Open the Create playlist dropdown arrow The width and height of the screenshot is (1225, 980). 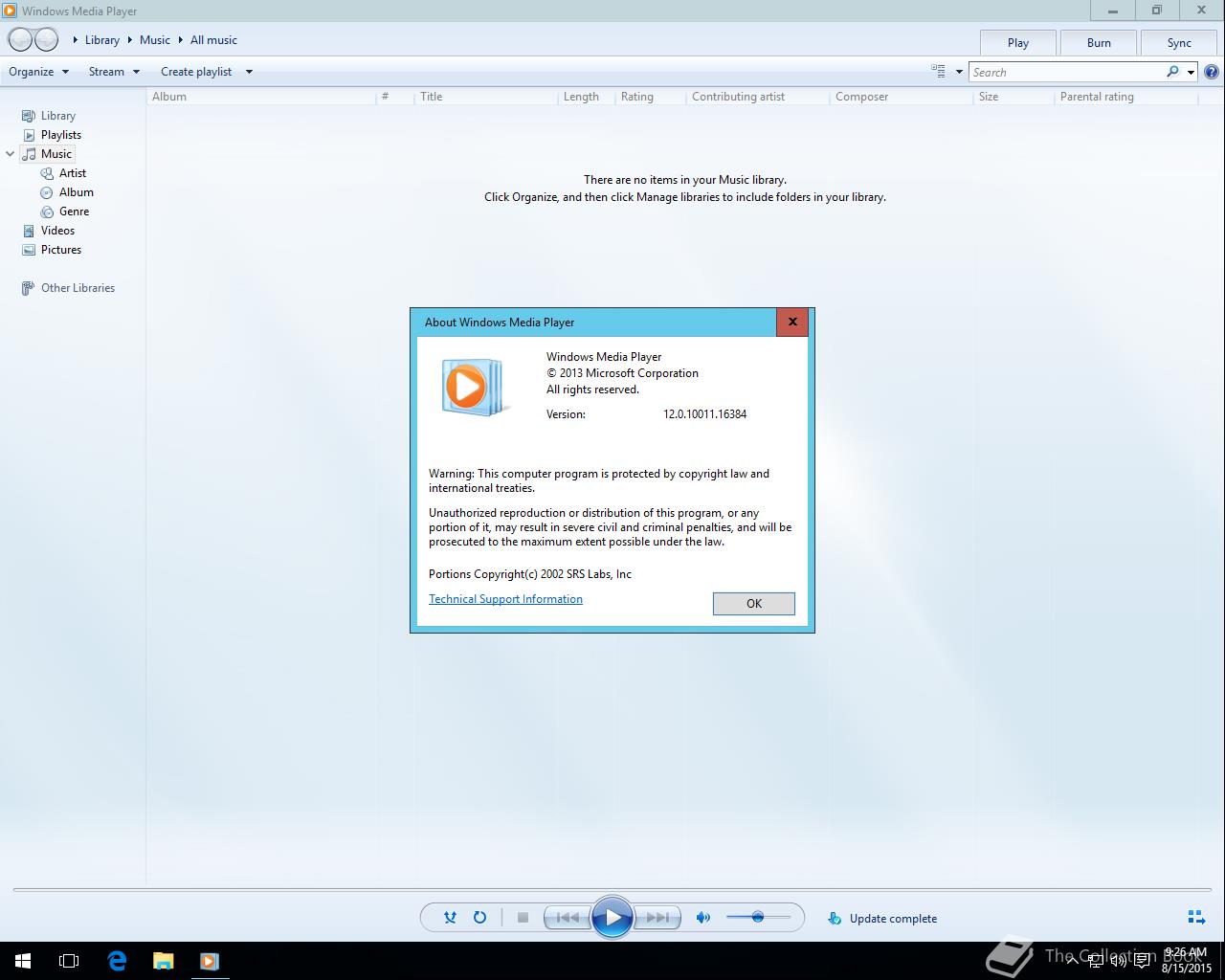coord(249,72)
